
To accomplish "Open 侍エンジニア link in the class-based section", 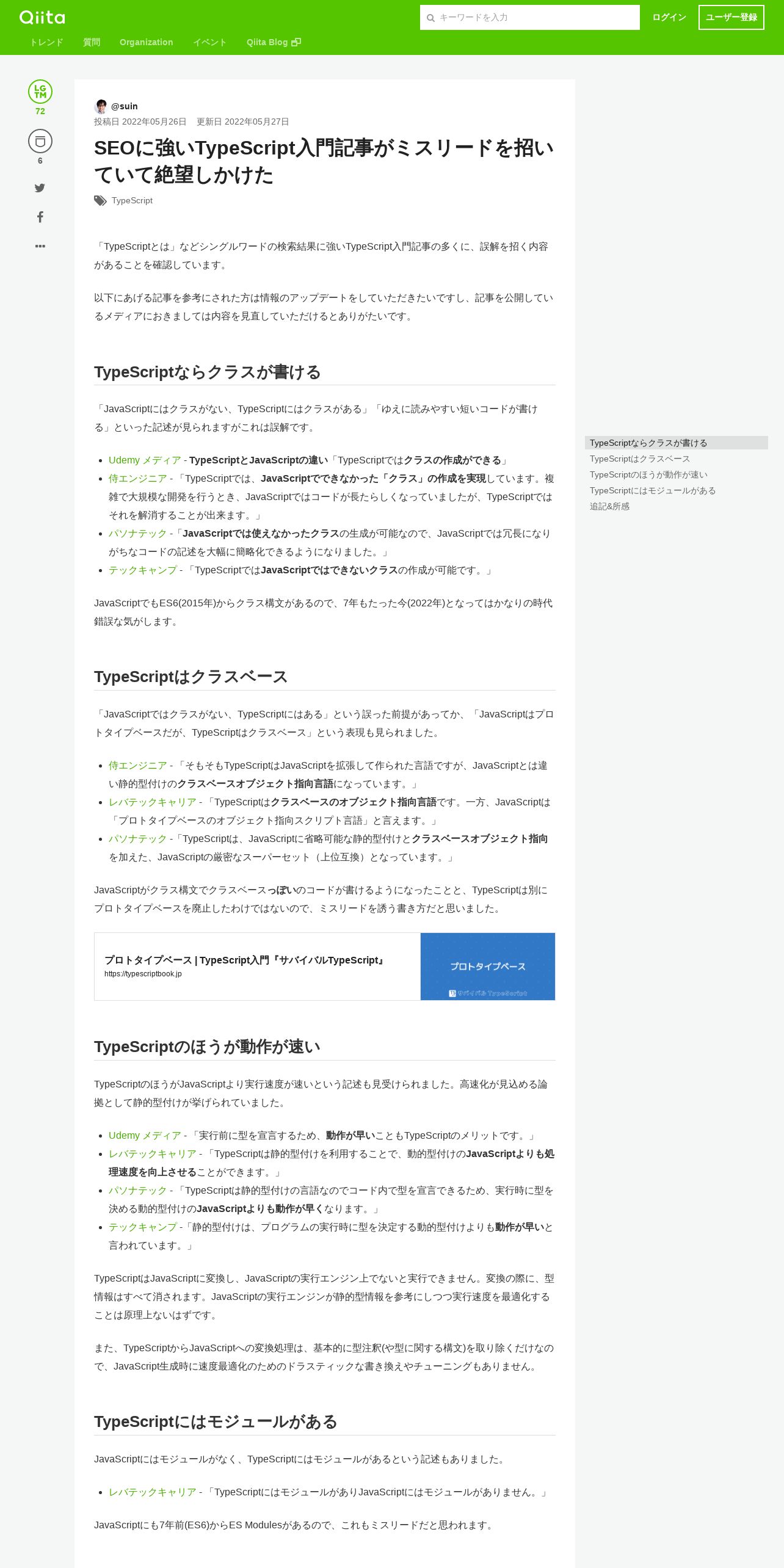I will pos(138,766).
